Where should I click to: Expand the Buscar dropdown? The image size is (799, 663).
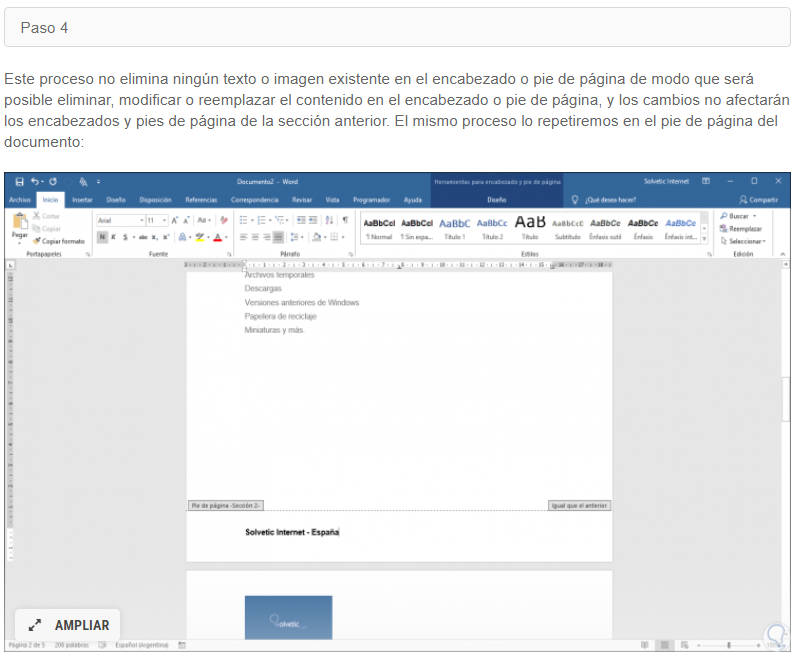754,216
